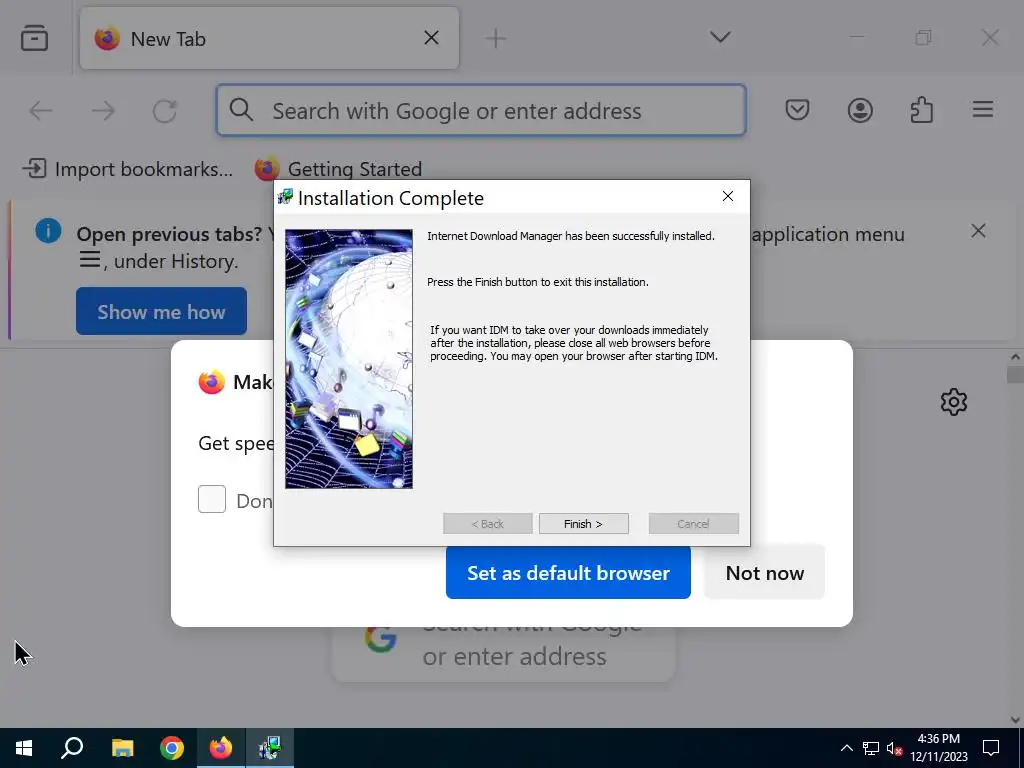
Task: Open the Getting Started bookmark
Action: pos(338,169)
